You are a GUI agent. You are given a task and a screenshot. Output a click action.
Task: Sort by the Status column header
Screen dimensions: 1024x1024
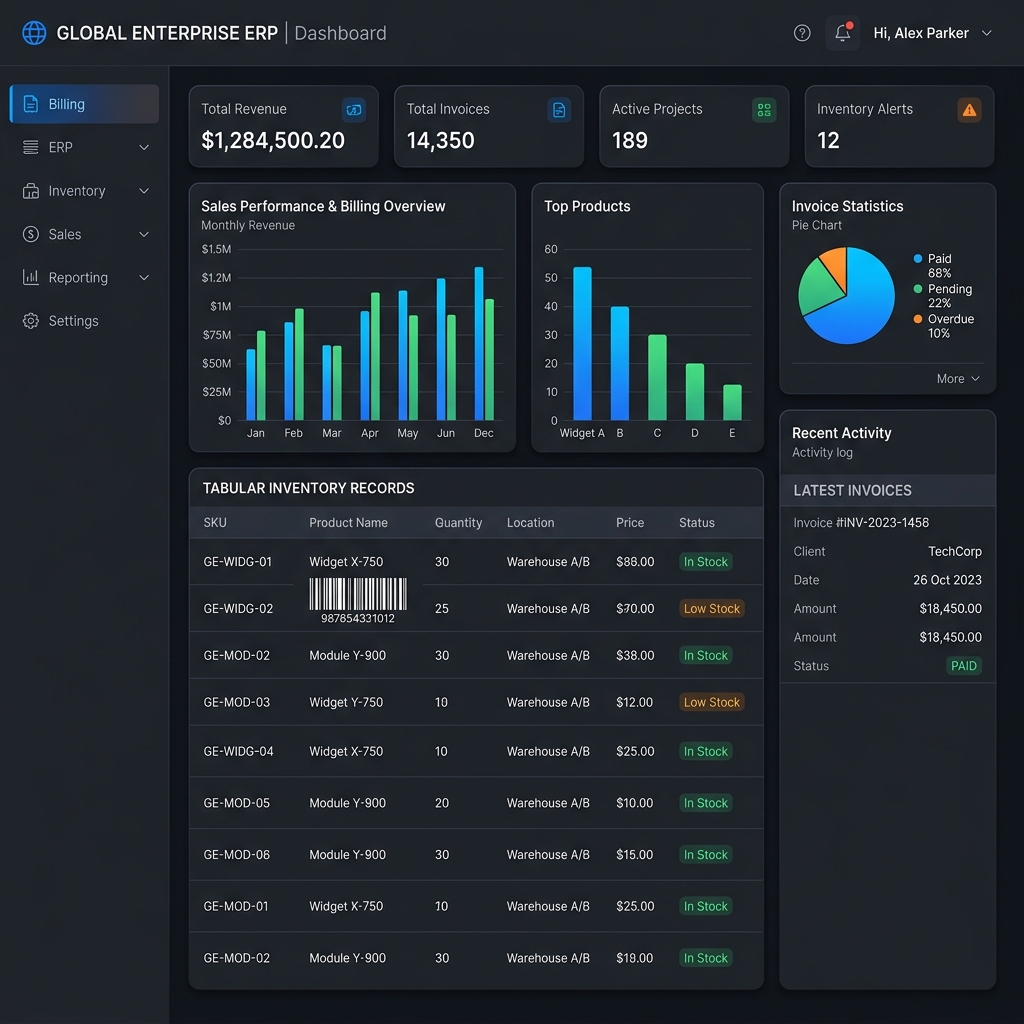click(696, 522)
